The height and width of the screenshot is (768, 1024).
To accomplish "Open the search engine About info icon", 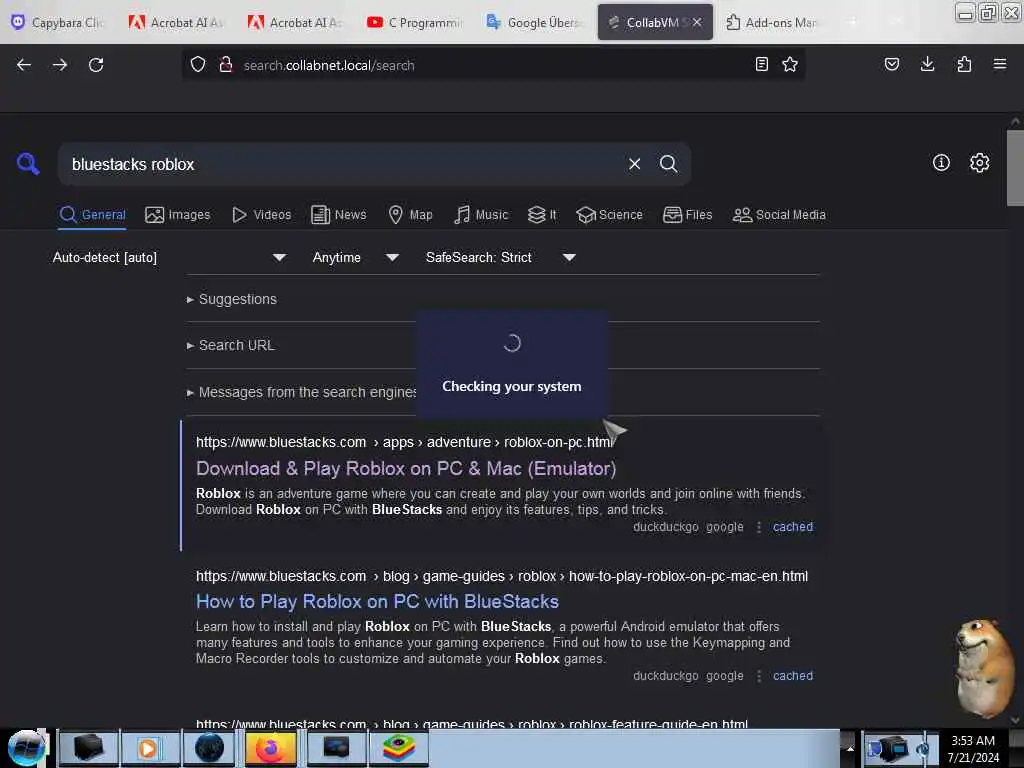I will 941,163.
